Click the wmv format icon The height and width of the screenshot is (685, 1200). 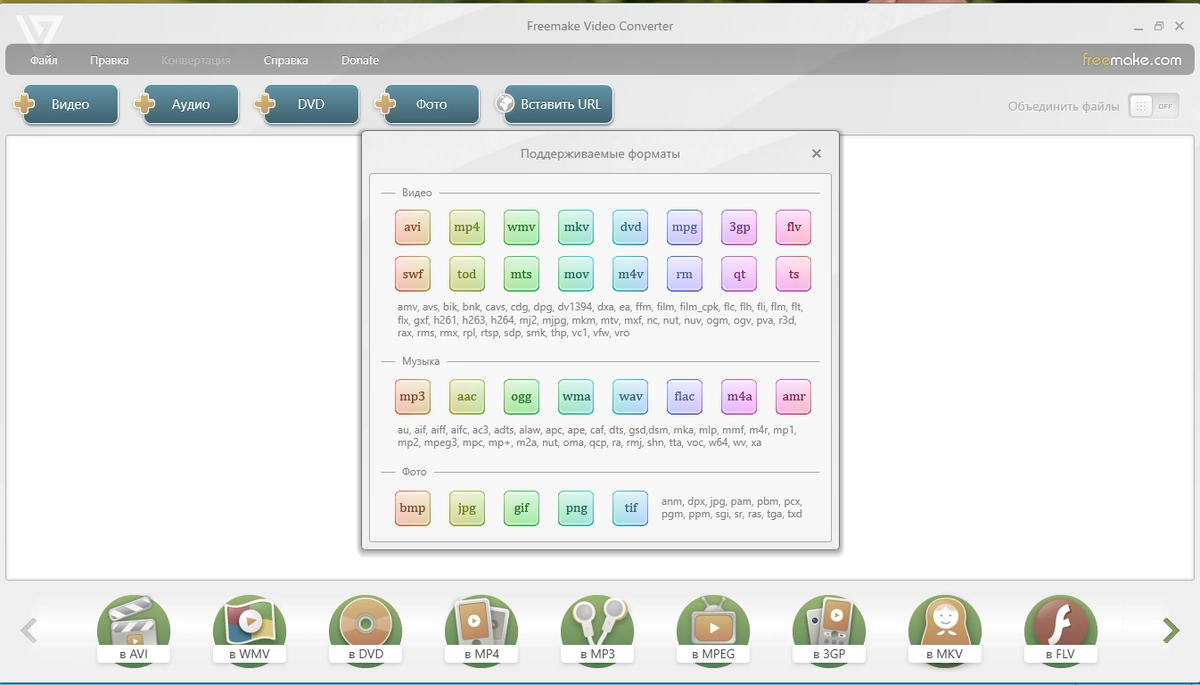click(521, 227)
